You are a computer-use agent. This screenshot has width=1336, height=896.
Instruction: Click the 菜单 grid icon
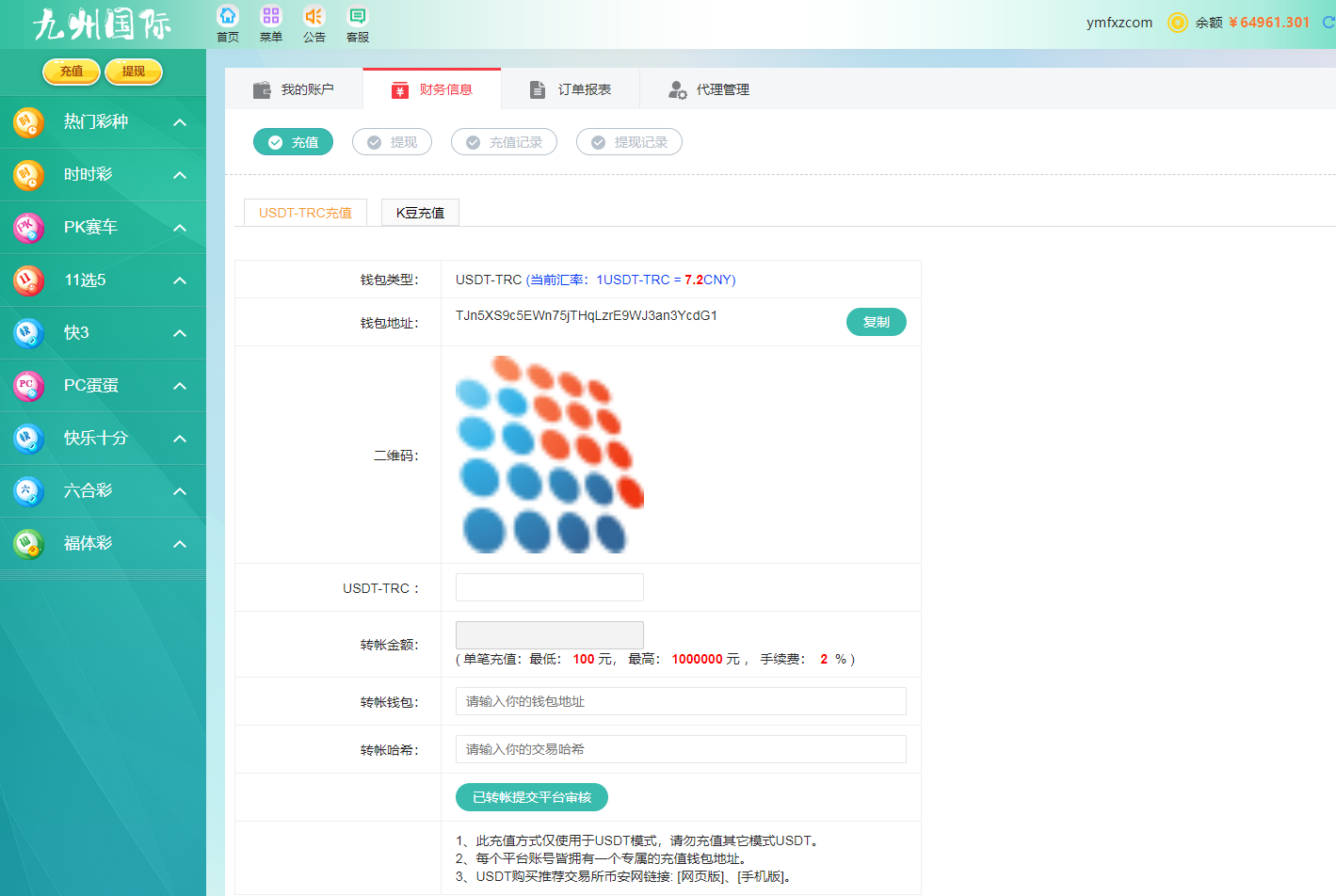pos(271,17)
